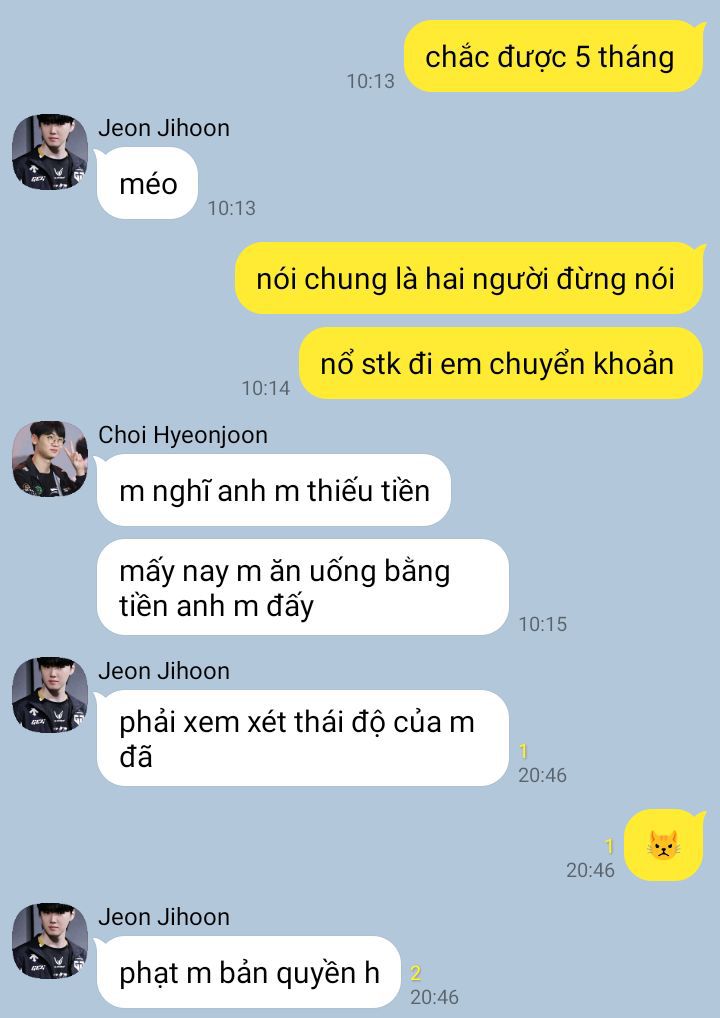Image resolution: width=720 pixels, height=1018 pixels.
Task: Tap Jeon Jihoon name above 'phạt m bản quyền'
Action: click(164, 916)
